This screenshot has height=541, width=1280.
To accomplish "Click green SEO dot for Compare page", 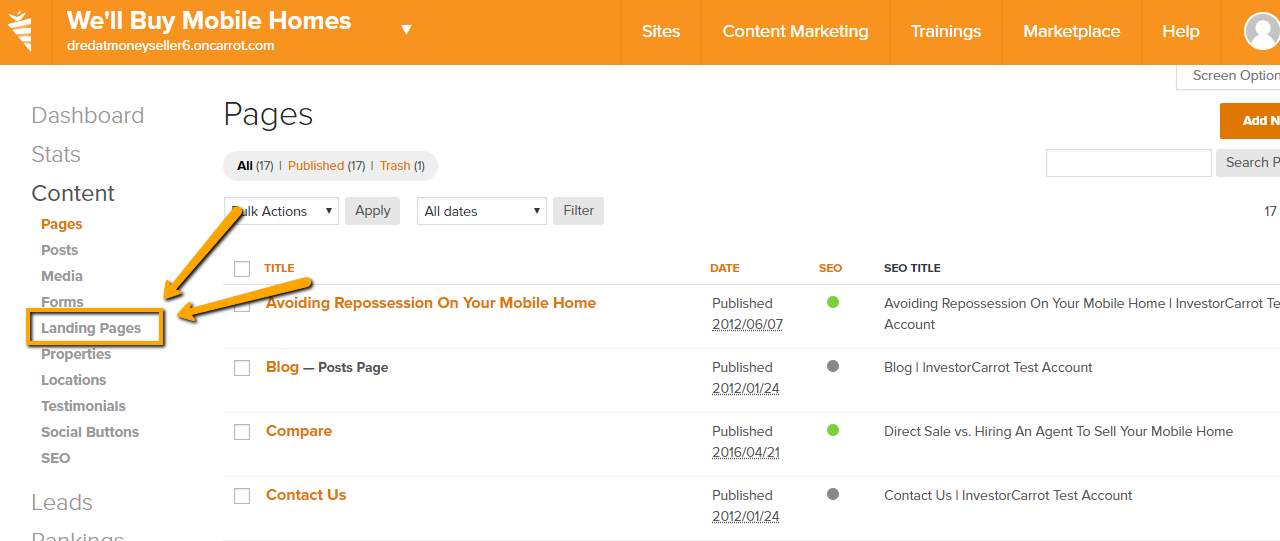I will [x=833, y=430].
